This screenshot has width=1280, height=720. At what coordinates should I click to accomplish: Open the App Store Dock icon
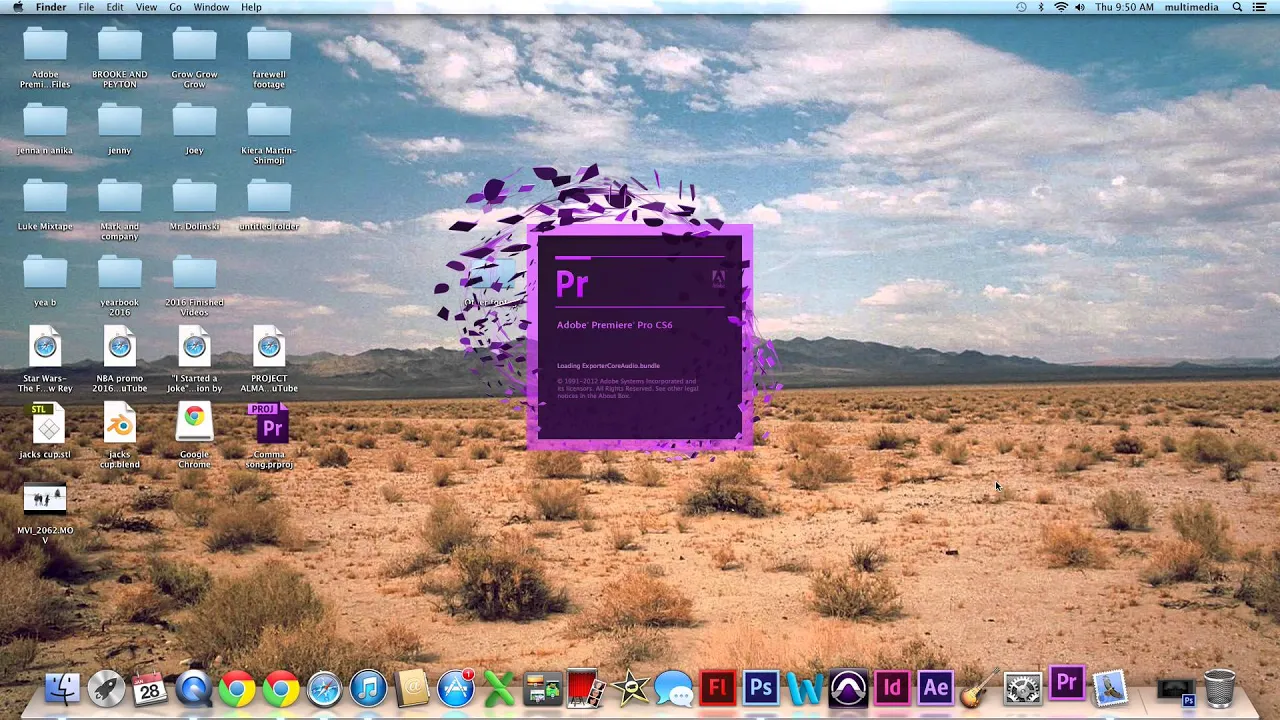pyautogui.click(x=456, y=689)
